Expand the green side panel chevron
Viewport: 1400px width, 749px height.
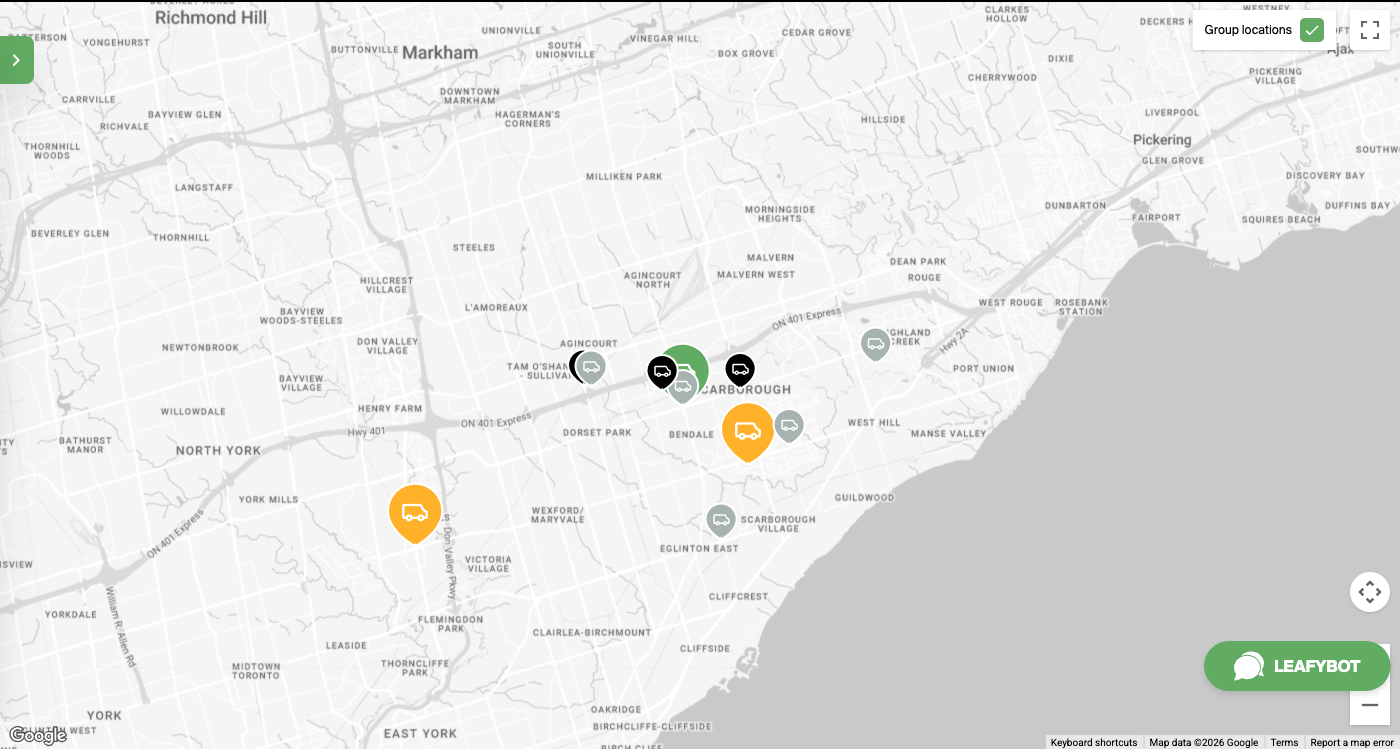tap(16, 60)
